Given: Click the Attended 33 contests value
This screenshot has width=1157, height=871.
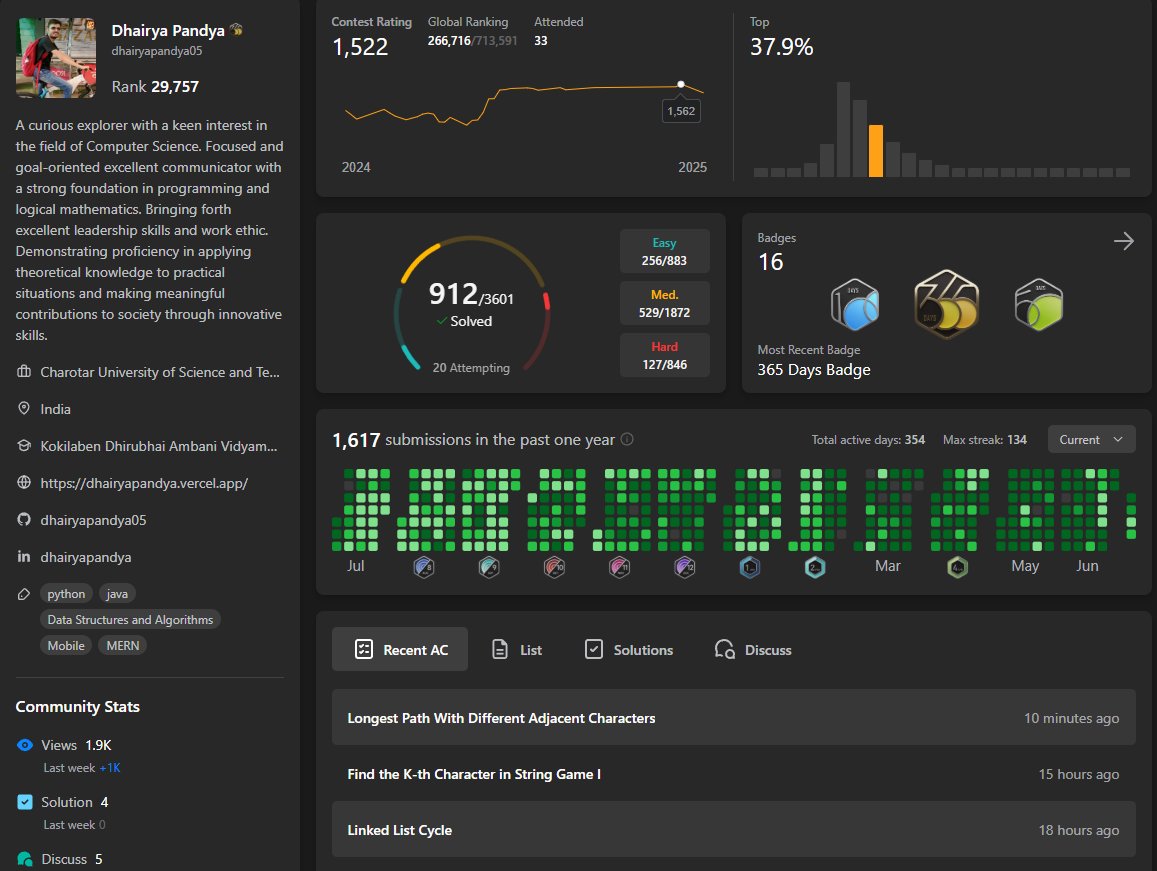Looking at the screenshot, I should click(x=541, y=41).
